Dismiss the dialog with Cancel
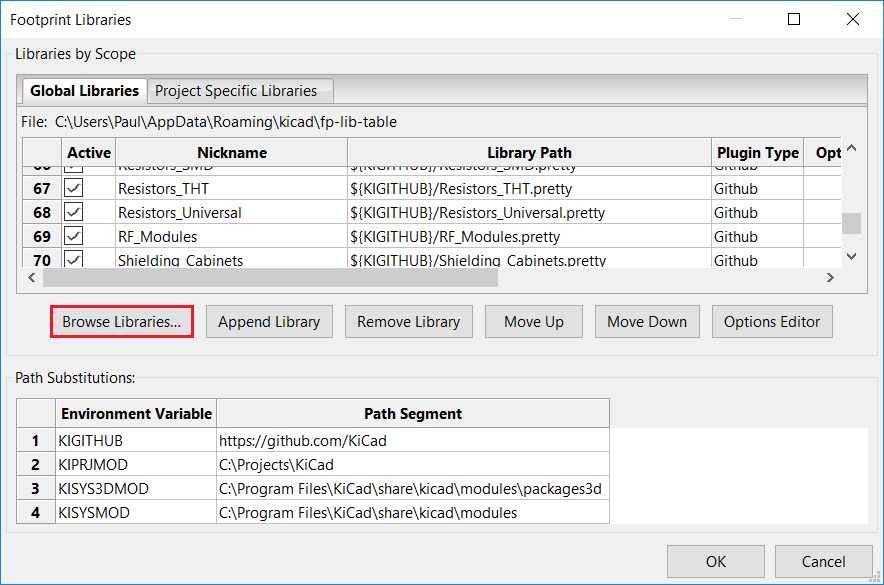Image resolution: width=884 pixels, height=585 pixels. click(823, 562)
